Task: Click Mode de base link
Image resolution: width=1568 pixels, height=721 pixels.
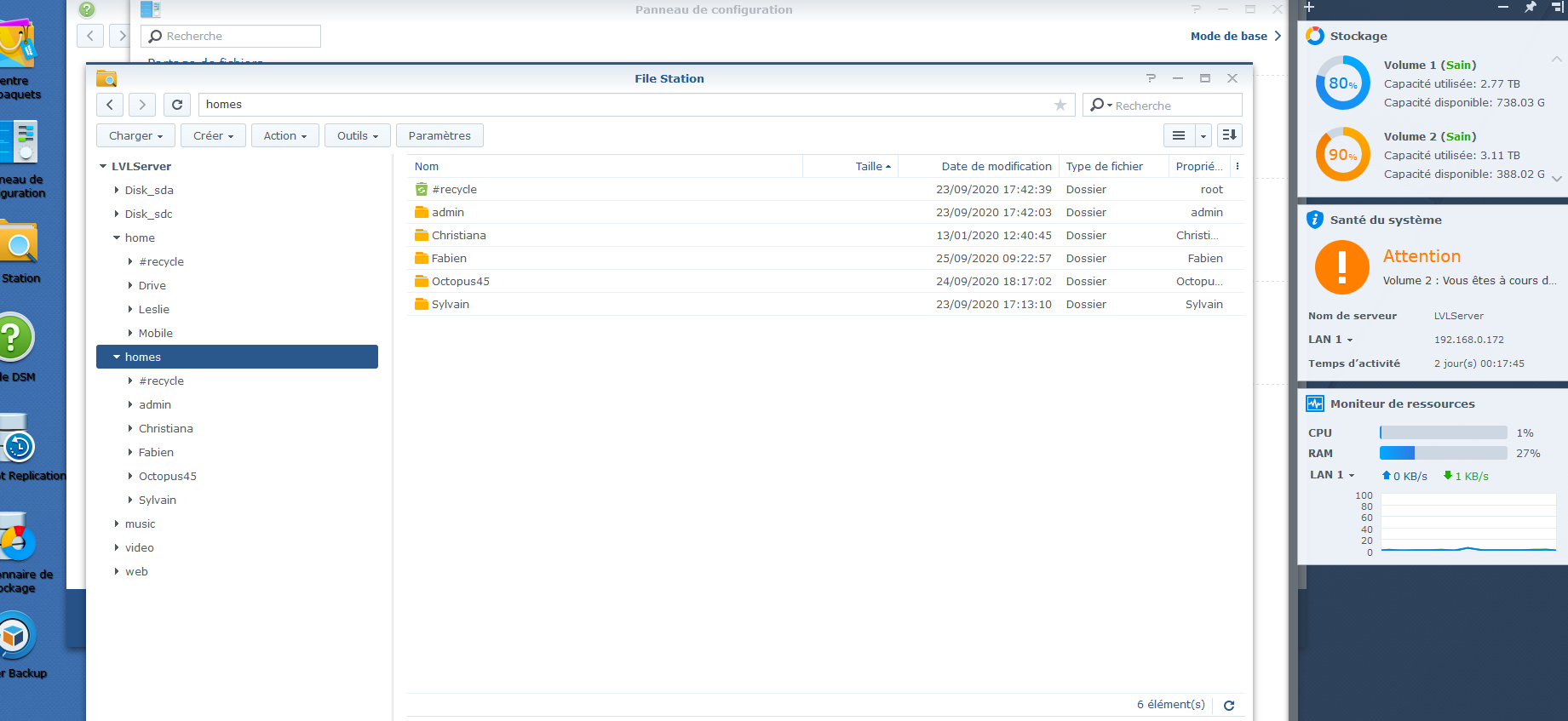Action: [1236, 36]
